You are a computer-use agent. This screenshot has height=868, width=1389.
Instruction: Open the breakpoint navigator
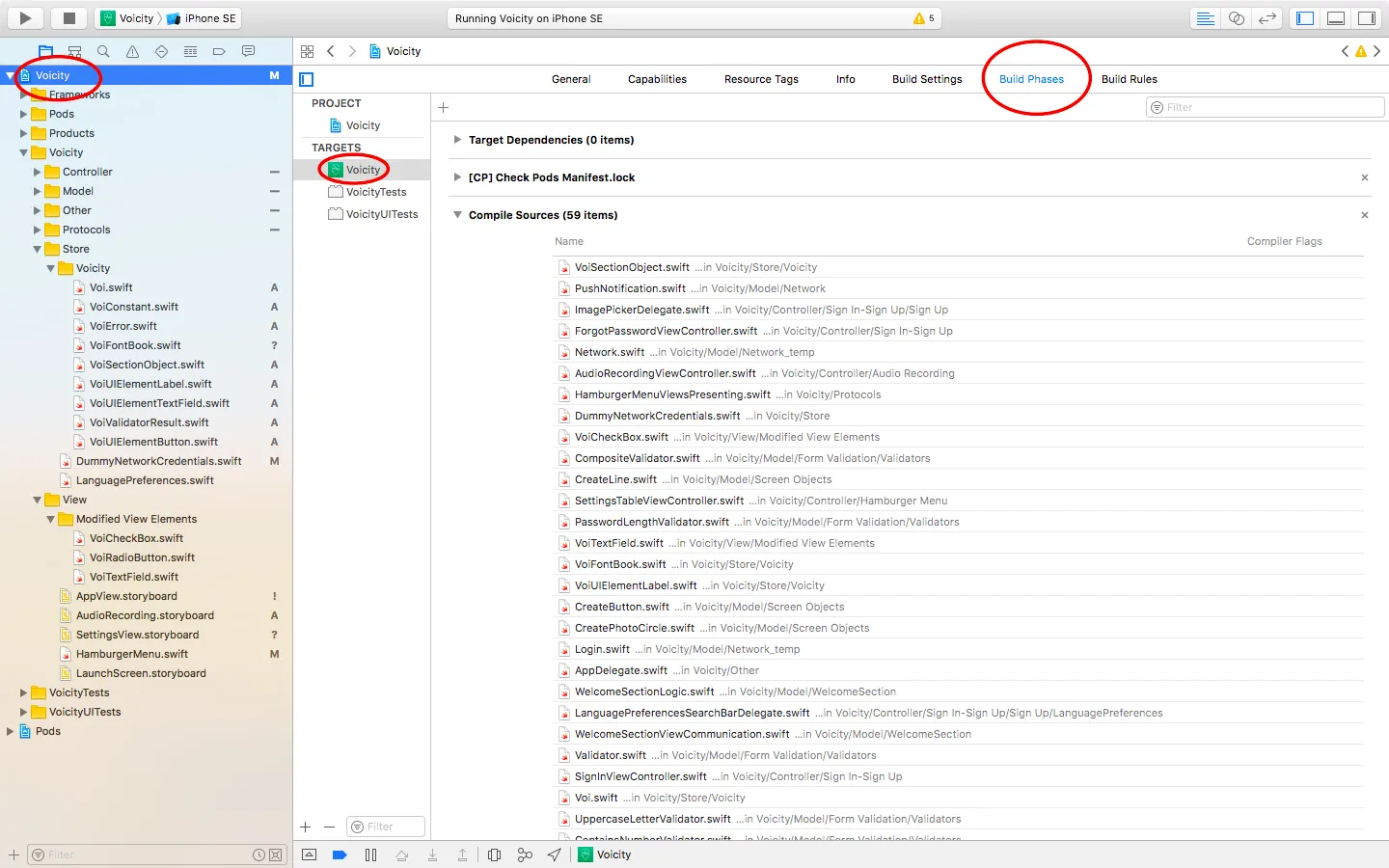(219, 51)
